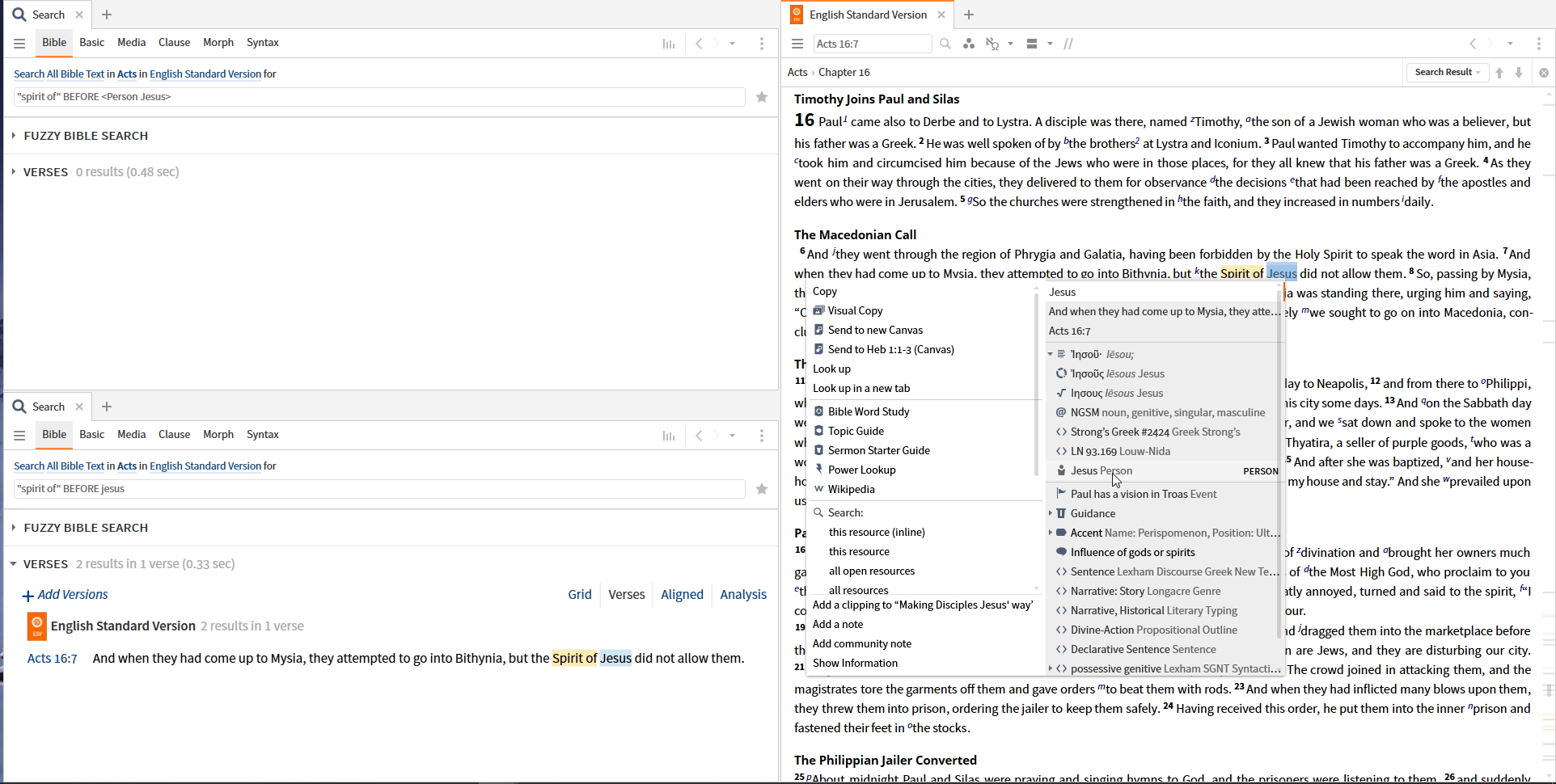Open the interlinear options dropdown arrow
Image resolution: width=1556 pixels, height=784 pixels.
coord(1011,44)
